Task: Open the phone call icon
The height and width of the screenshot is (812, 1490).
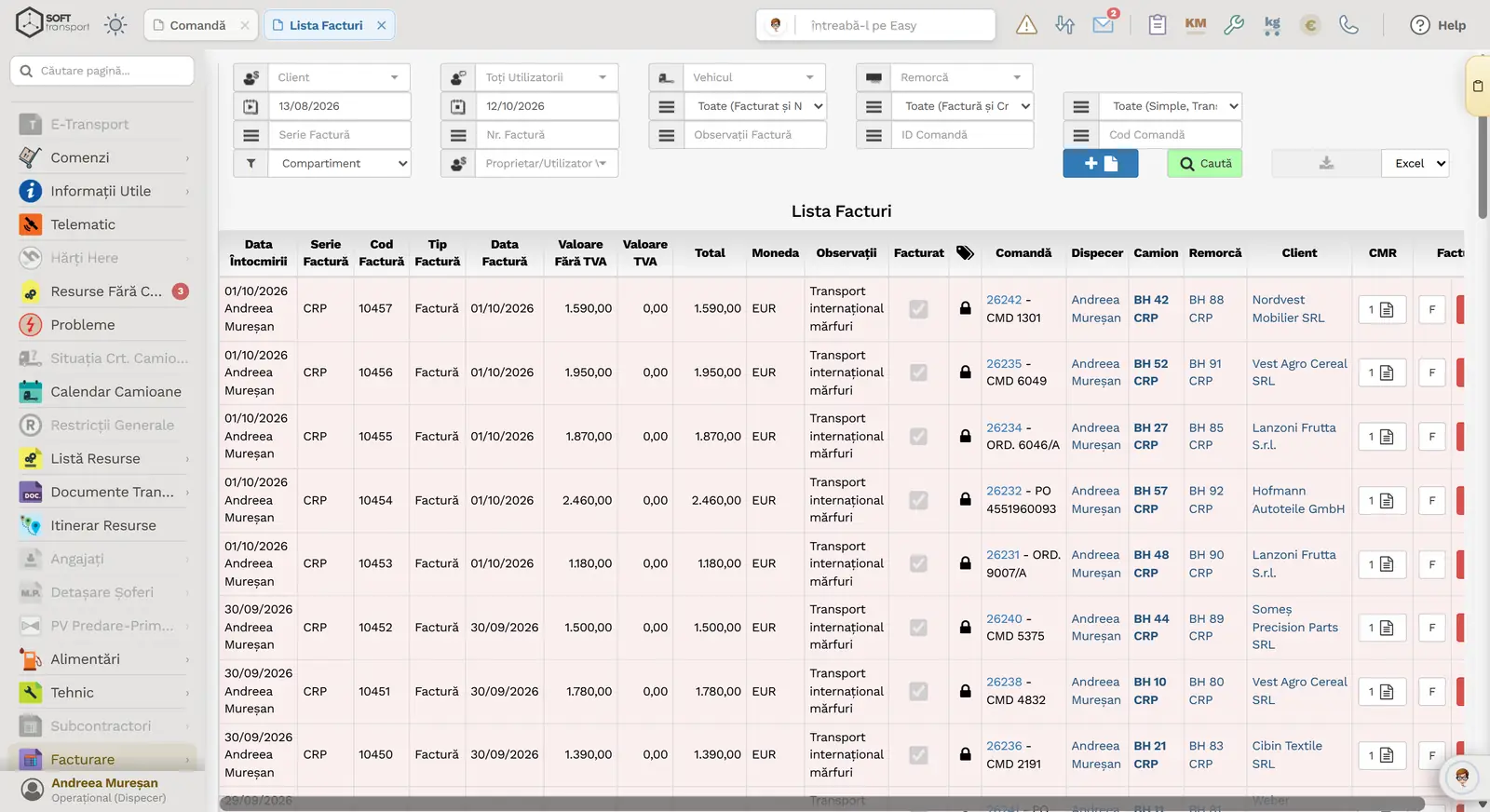Action: tap(1348, 25)
